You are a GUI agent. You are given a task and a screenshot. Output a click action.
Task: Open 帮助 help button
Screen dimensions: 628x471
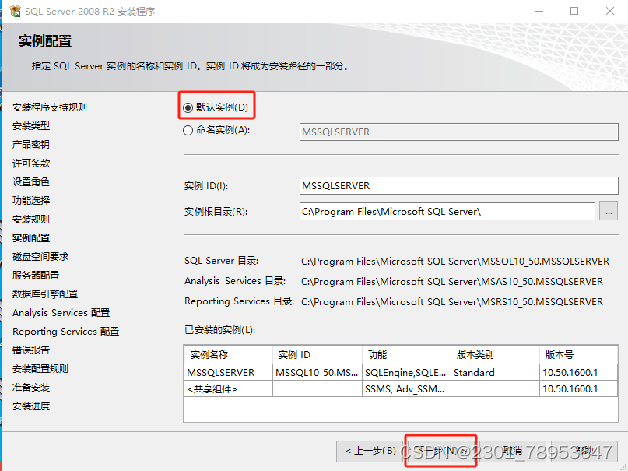[x=585, y=451]
